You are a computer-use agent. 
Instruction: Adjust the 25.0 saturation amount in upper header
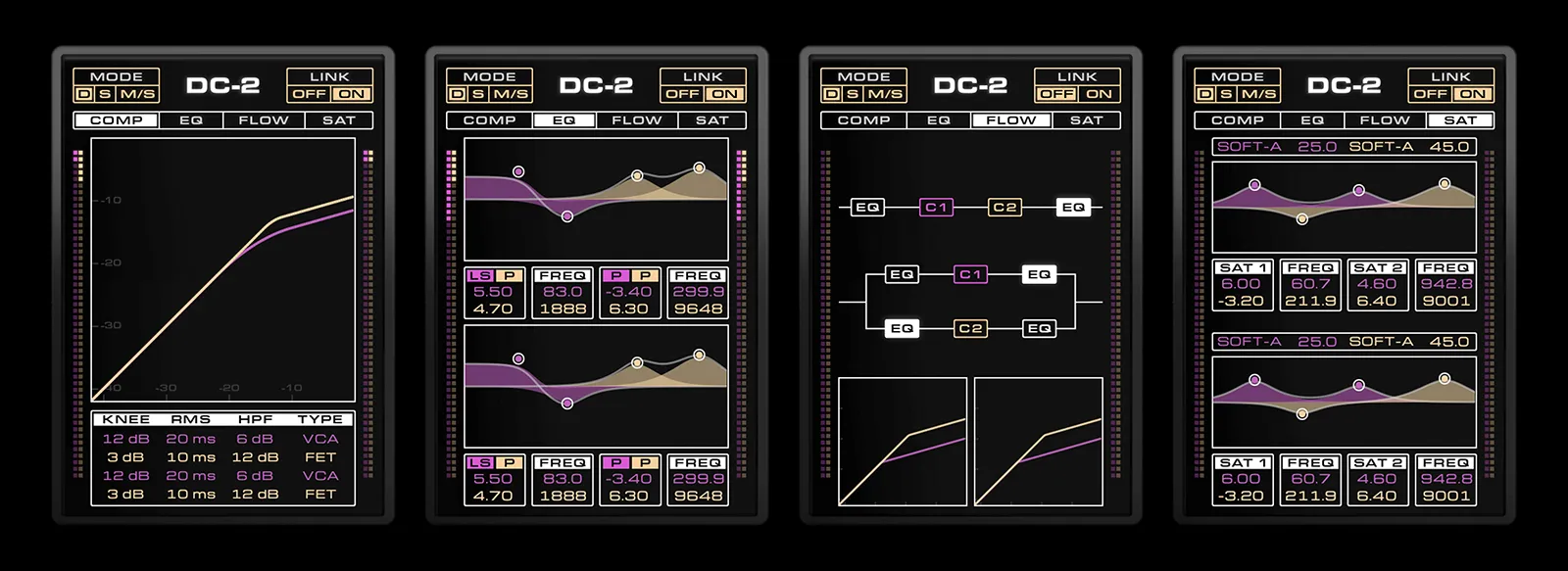point(1317,146)
